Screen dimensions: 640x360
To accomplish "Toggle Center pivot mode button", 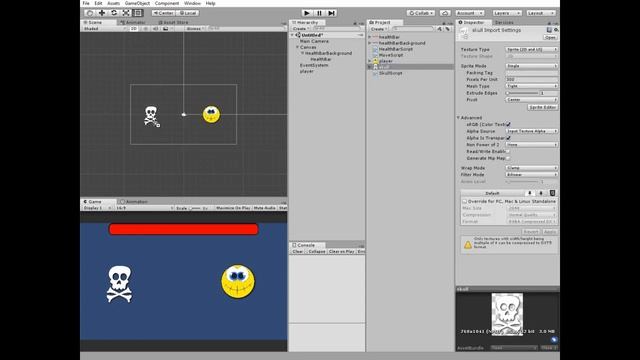I will pos(163,13).
